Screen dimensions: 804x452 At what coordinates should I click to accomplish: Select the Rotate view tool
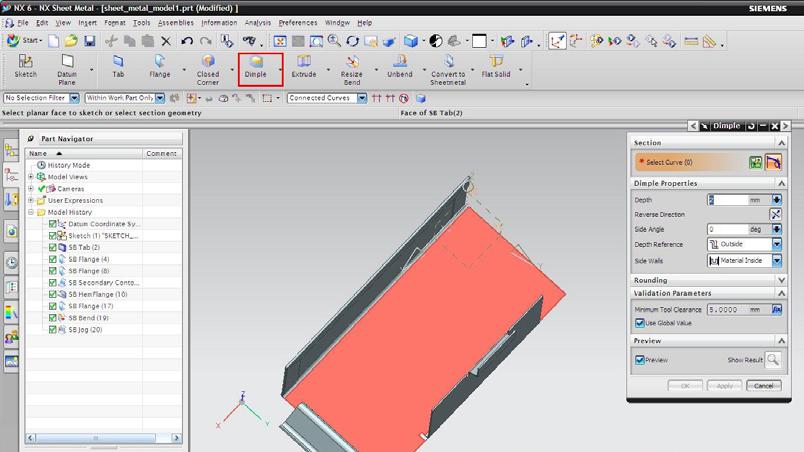pos(352,41)
